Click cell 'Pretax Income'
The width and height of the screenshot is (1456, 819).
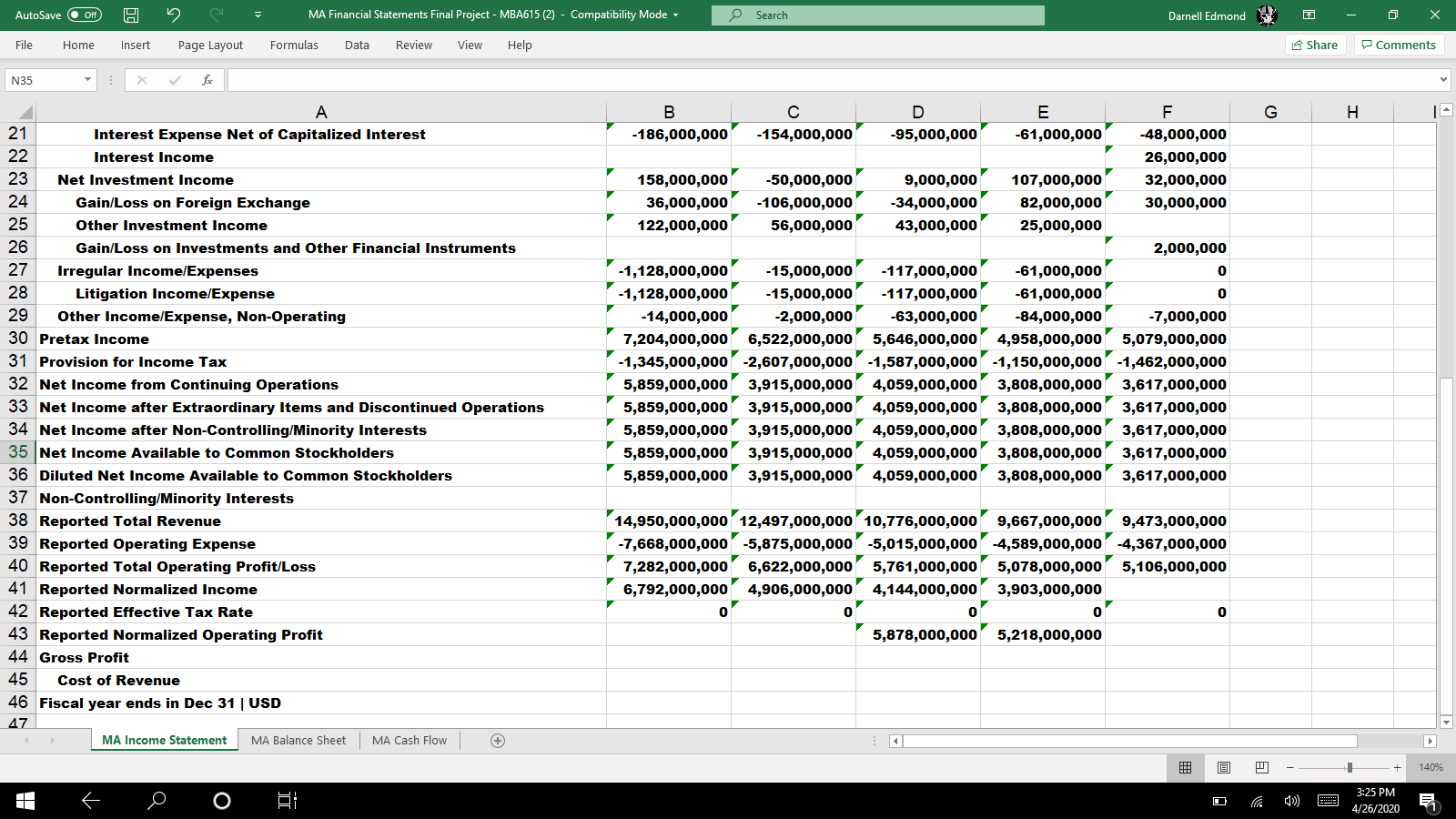pos(321,339)
